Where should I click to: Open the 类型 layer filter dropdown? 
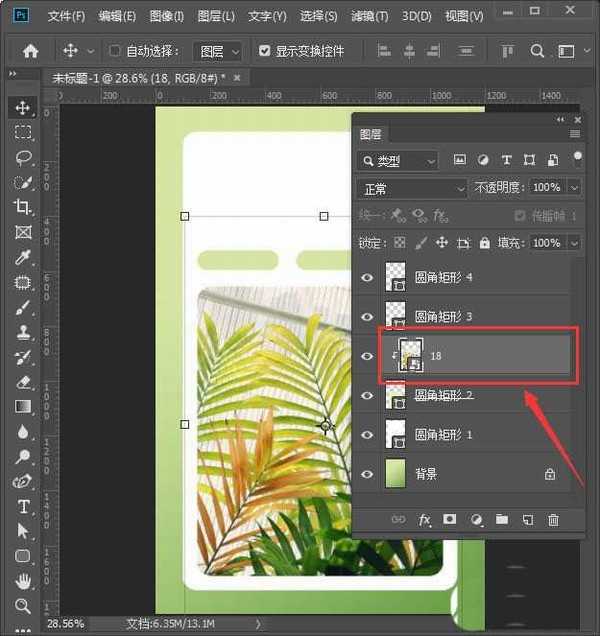click(398, 161)
